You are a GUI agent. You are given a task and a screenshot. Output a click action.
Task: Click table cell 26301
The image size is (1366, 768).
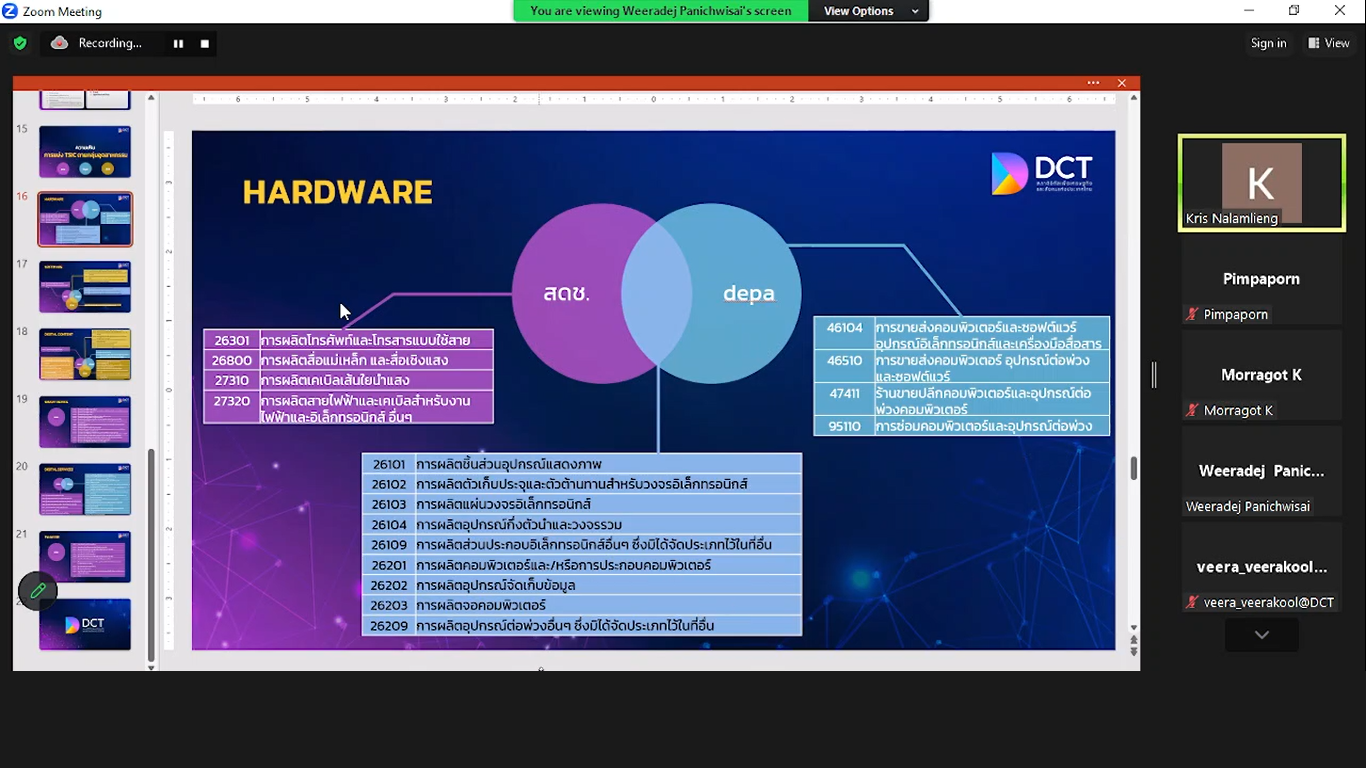tap(232, 340)
